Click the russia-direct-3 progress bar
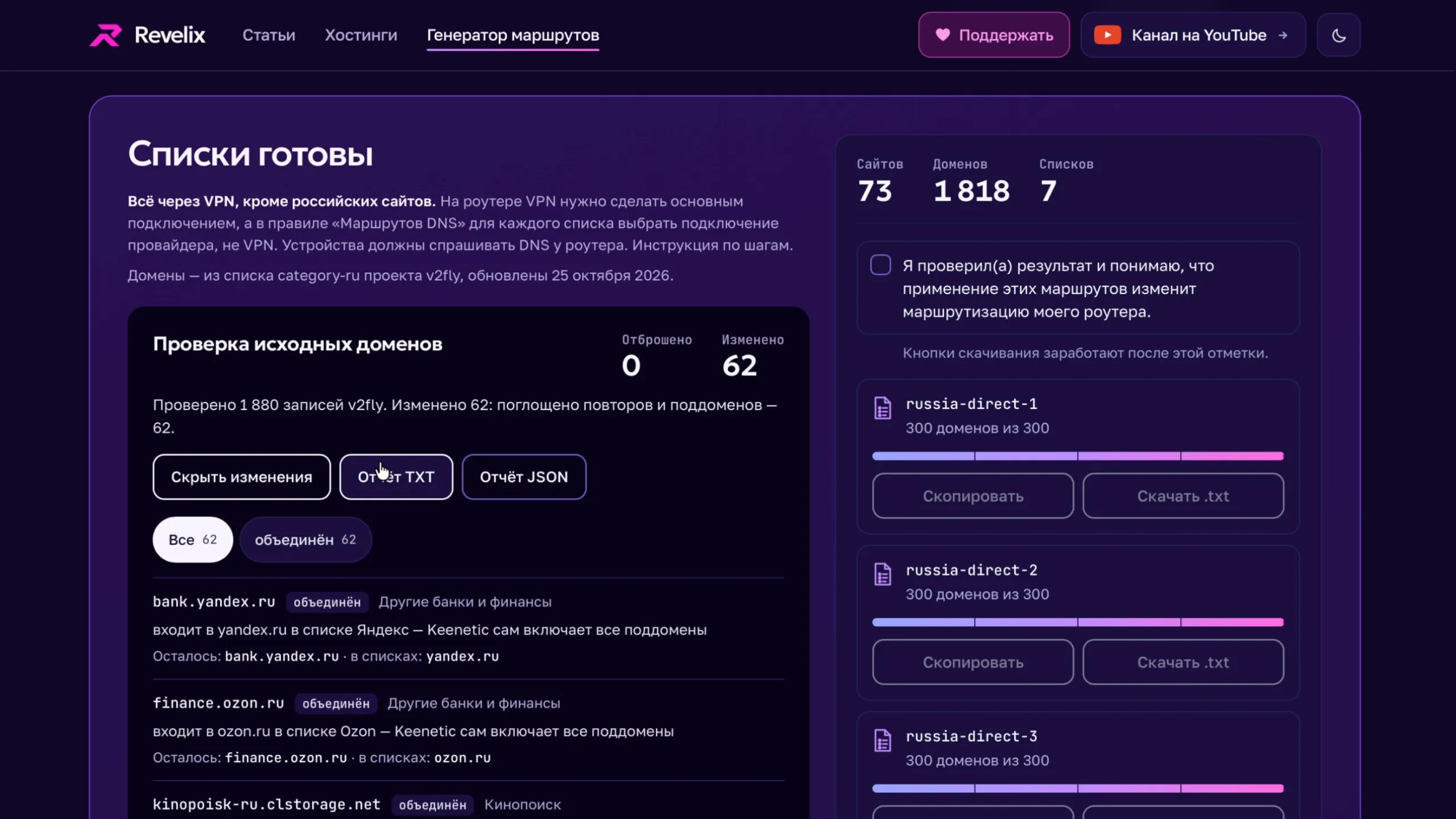Viewport: 1456px width, 819px height. (x=1078, y=788)
